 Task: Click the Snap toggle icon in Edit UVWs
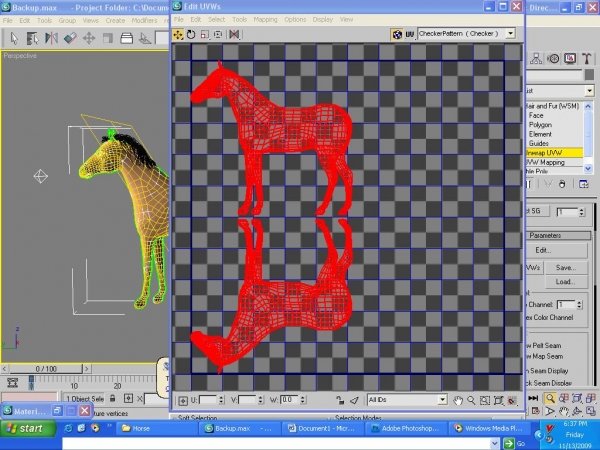coord(512,401)
